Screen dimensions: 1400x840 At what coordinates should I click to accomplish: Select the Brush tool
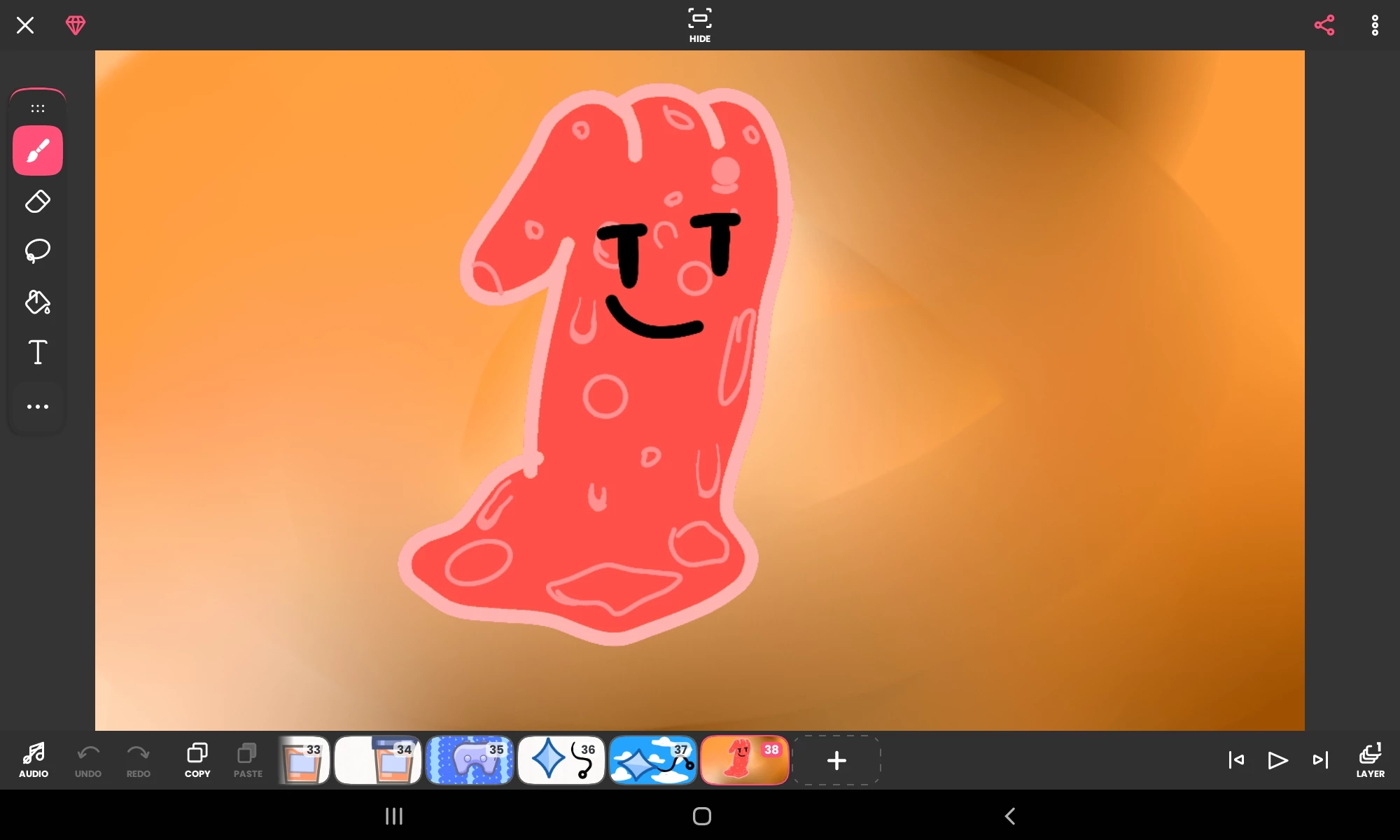[38, 150]
